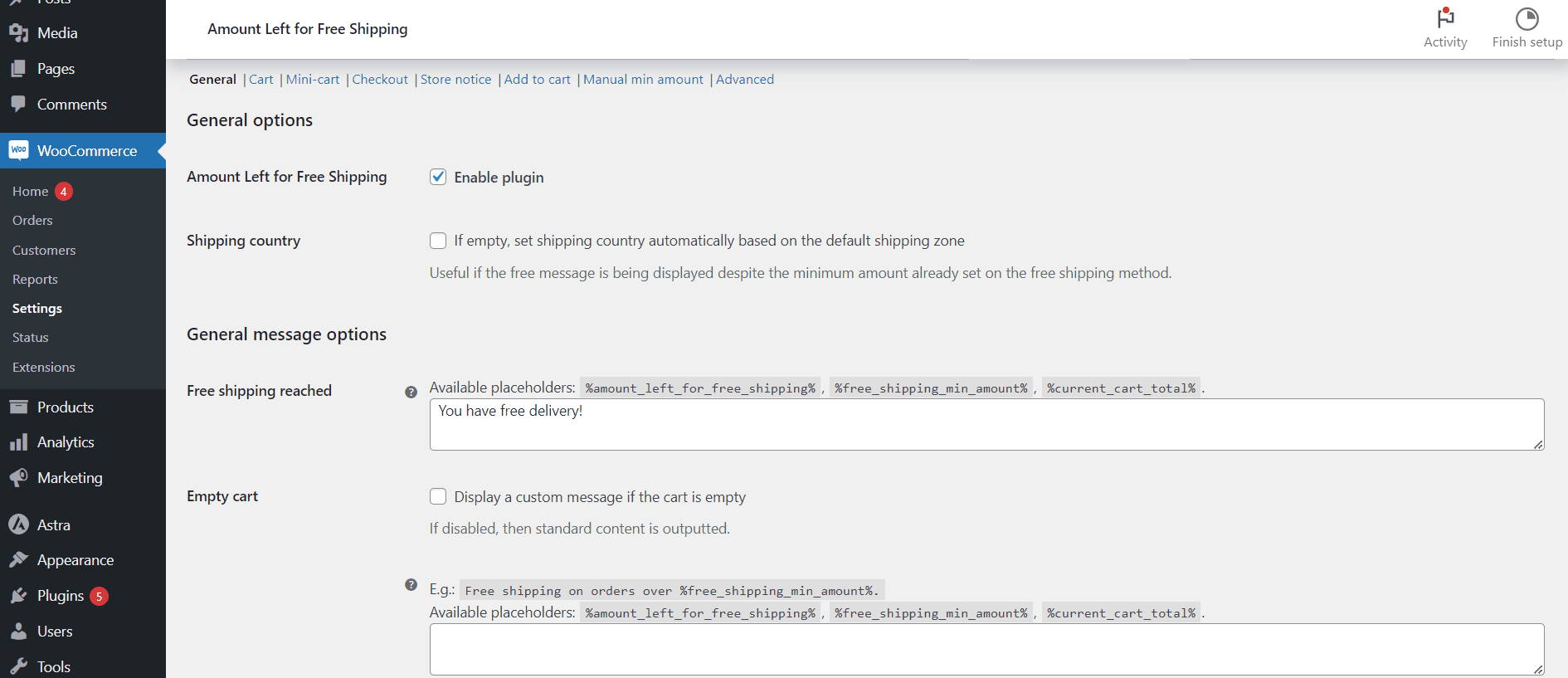Click the Finish setup progress icon

[x=1527, y=18]
